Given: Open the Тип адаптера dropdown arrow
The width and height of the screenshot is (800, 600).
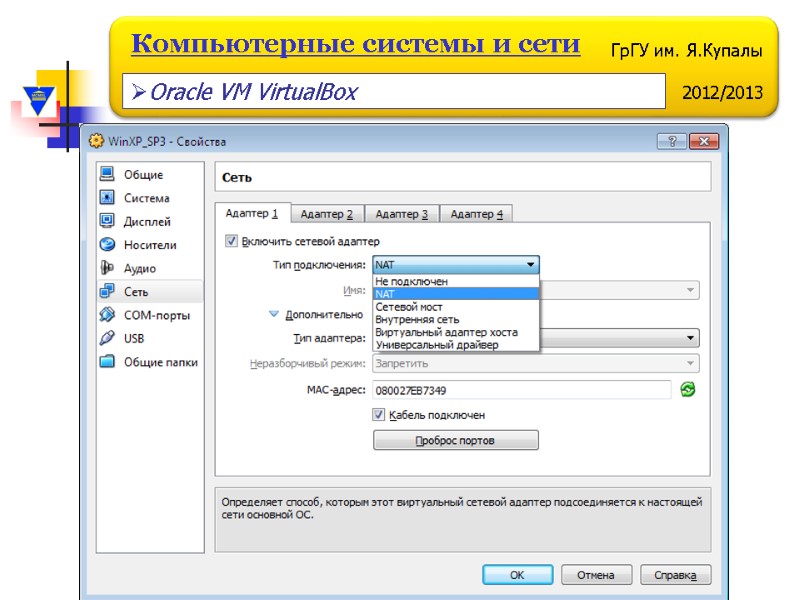Looking at the screenshot, I should (690, 338).
